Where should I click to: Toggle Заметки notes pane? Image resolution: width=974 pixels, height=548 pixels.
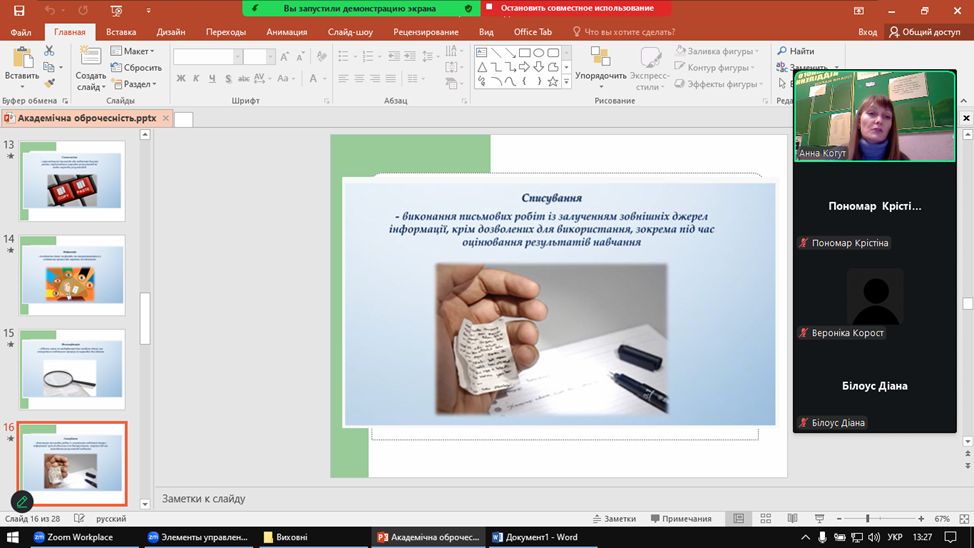(x=612, y=519)
